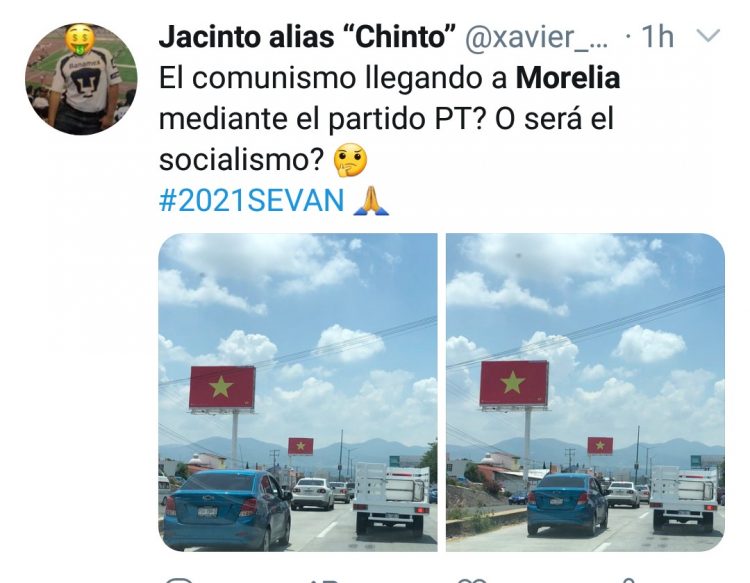
Task: Click the large star billboard in the left photo
Action: point(222,387)
